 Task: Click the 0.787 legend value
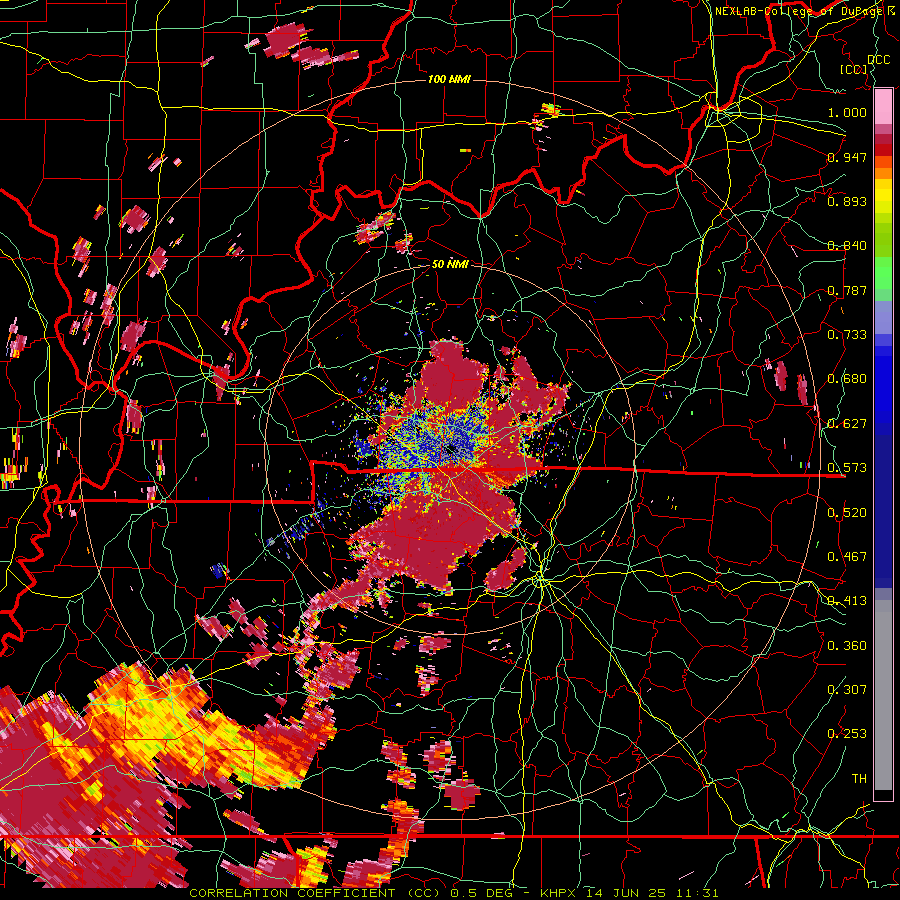(847, 290)
